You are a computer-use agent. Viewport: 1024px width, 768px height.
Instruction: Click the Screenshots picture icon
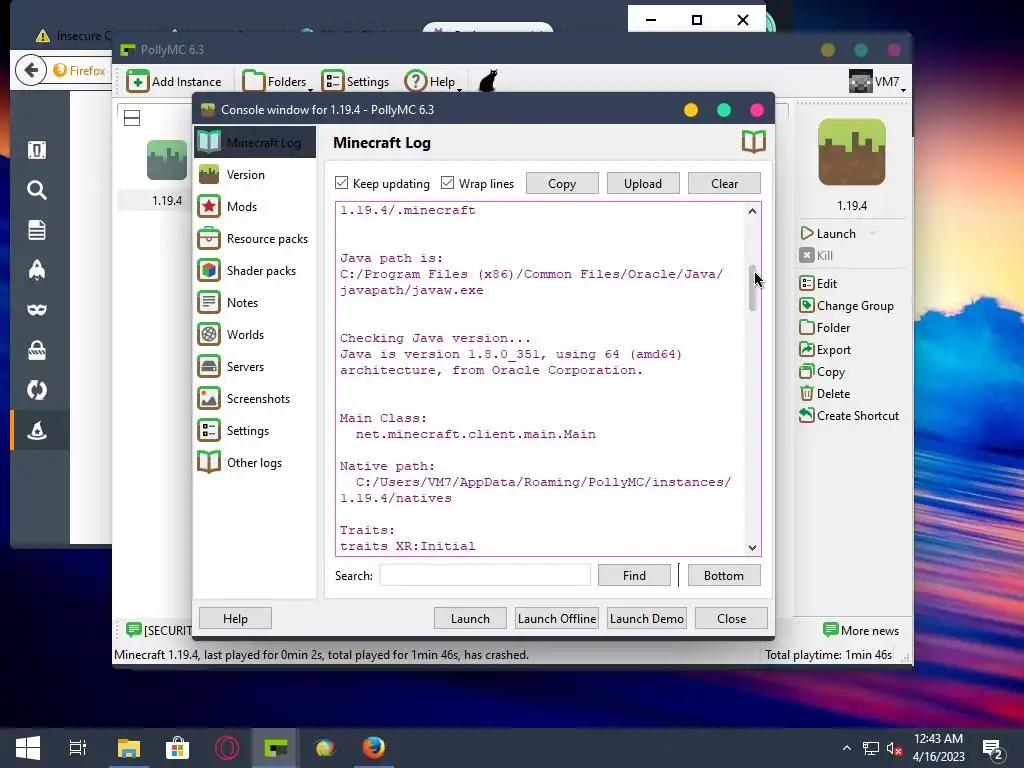pos(209,398)
